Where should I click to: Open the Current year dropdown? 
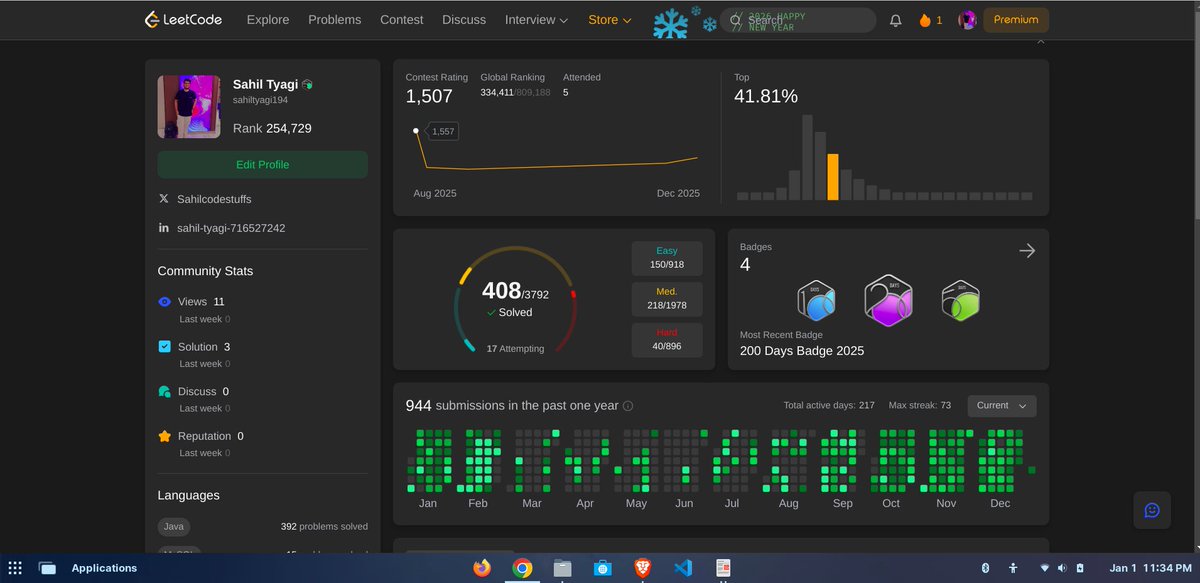pyautogui.click(x=1002, y=406)
